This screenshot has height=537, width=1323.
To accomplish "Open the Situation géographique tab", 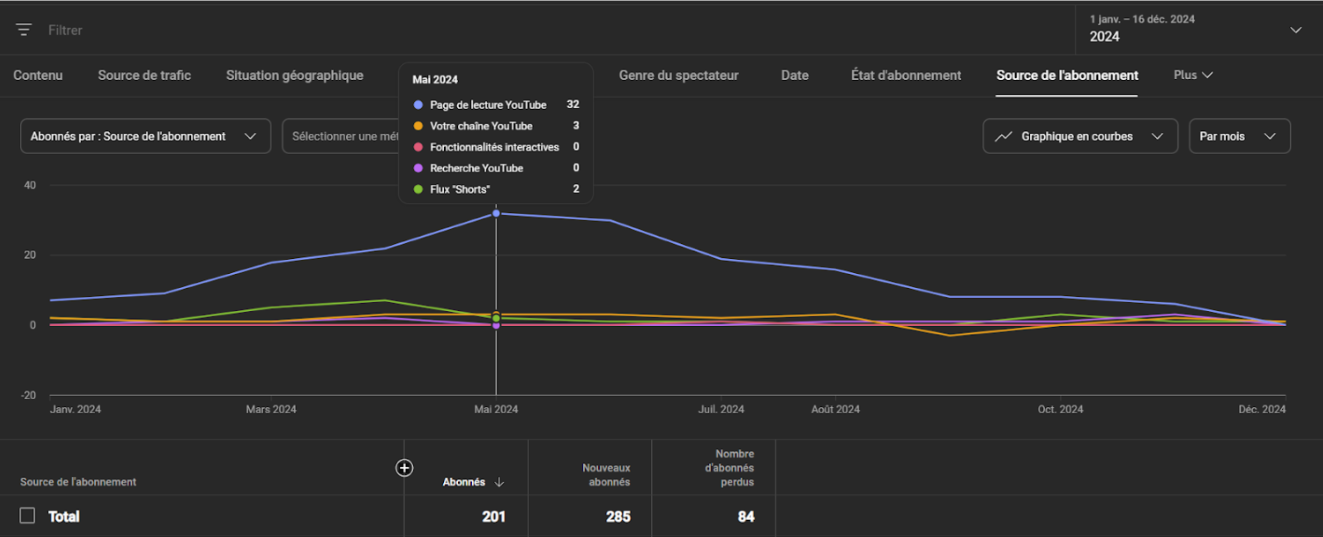I will (295, 75).
